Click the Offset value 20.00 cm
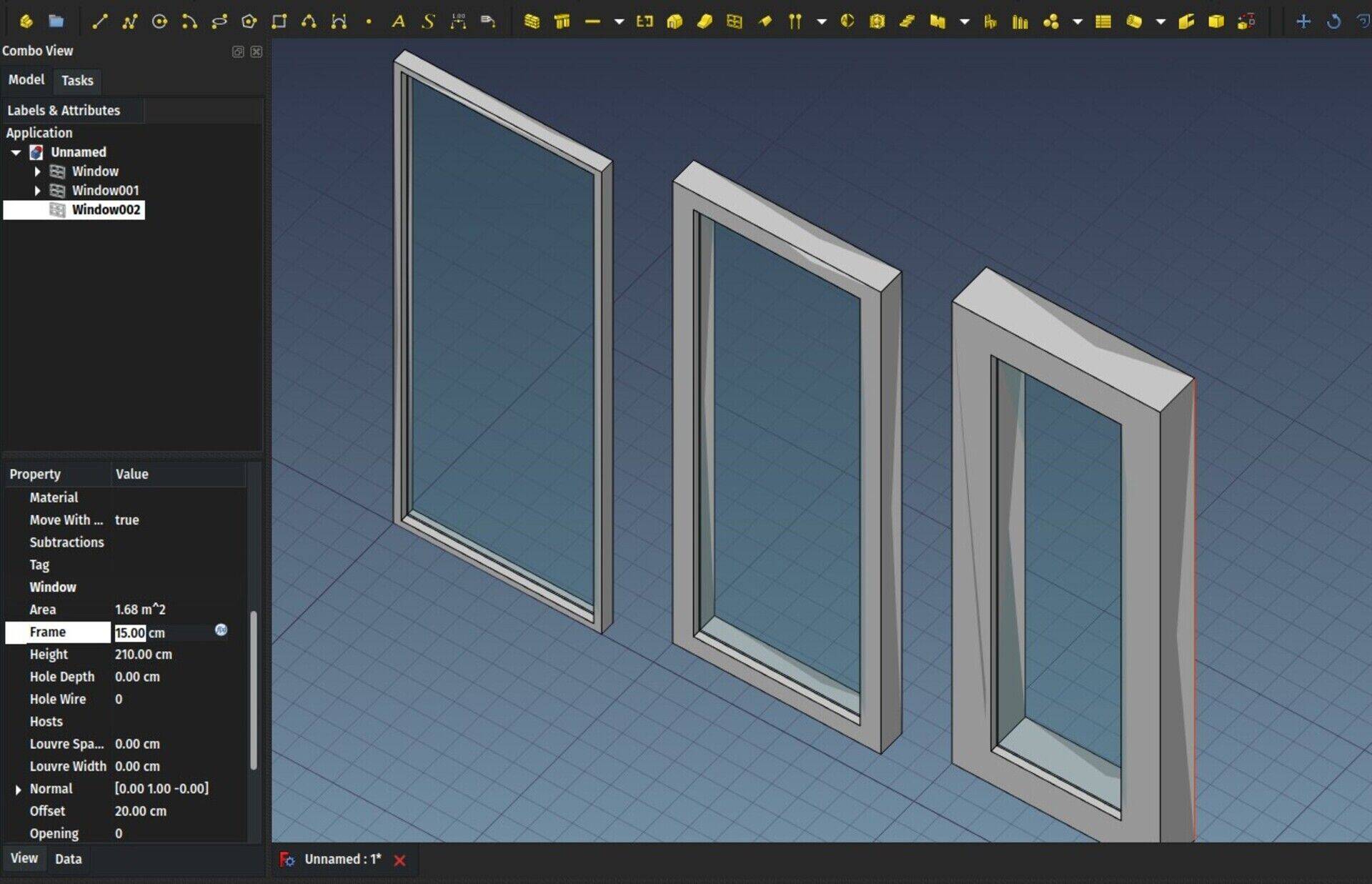Viewport: 1372px width, 884px height. coord(140,811)
